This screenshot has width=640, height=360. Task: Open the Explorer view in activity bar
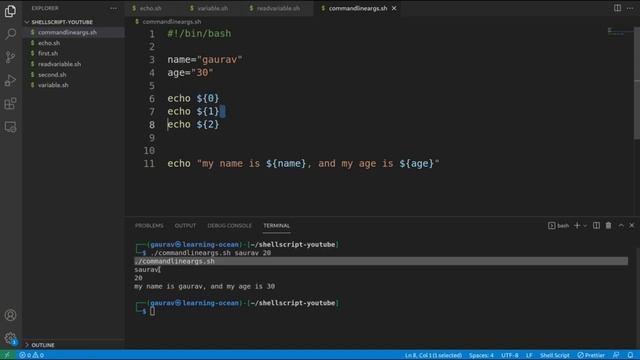[11, 11]
